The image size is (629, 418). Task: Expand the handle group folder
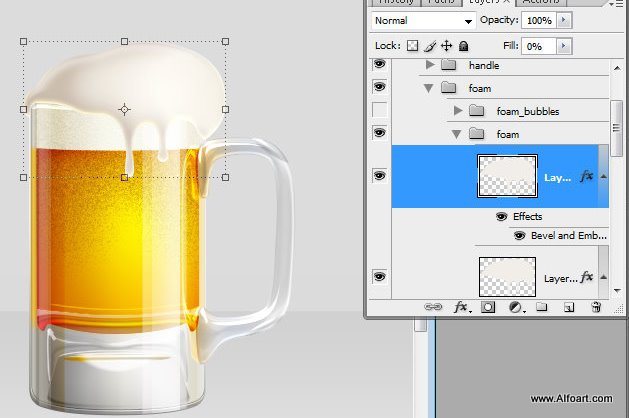(x=430, y=65)
